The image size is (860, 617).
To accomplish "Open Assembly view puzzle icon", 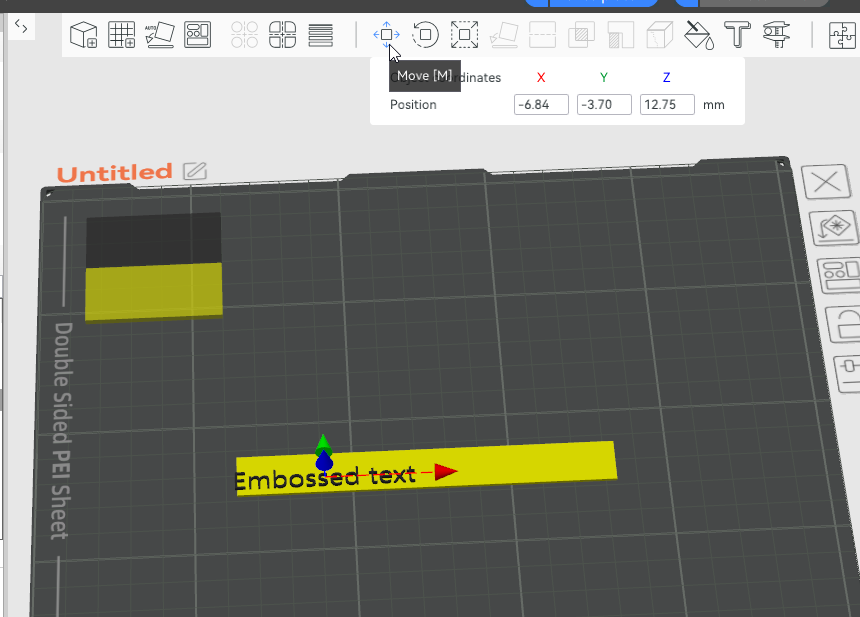I will [x=842, y=35].
